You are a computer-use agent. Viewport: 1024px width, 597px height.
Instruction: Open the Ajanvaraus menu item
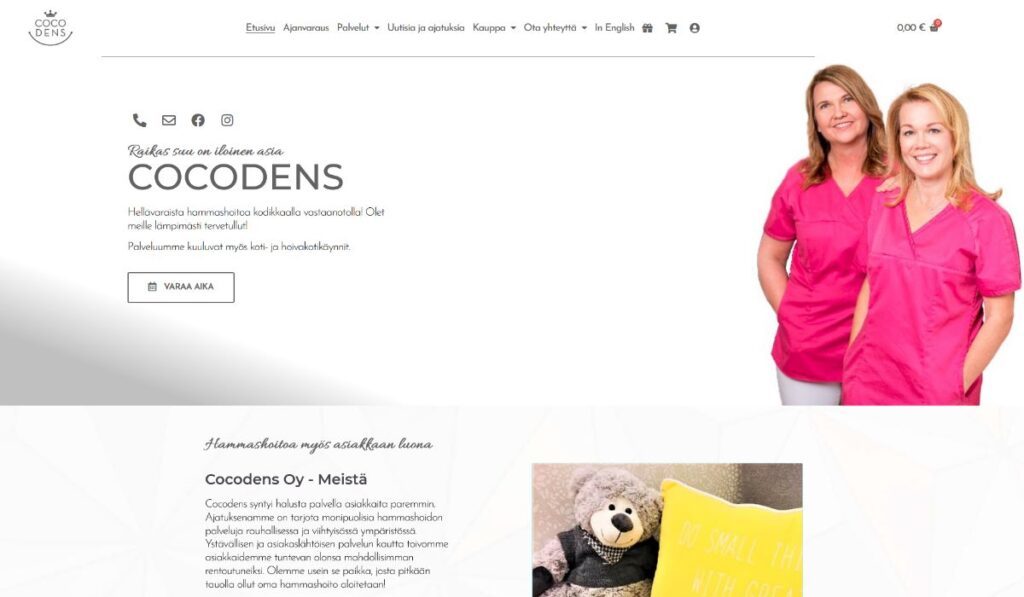coord(306,27)
